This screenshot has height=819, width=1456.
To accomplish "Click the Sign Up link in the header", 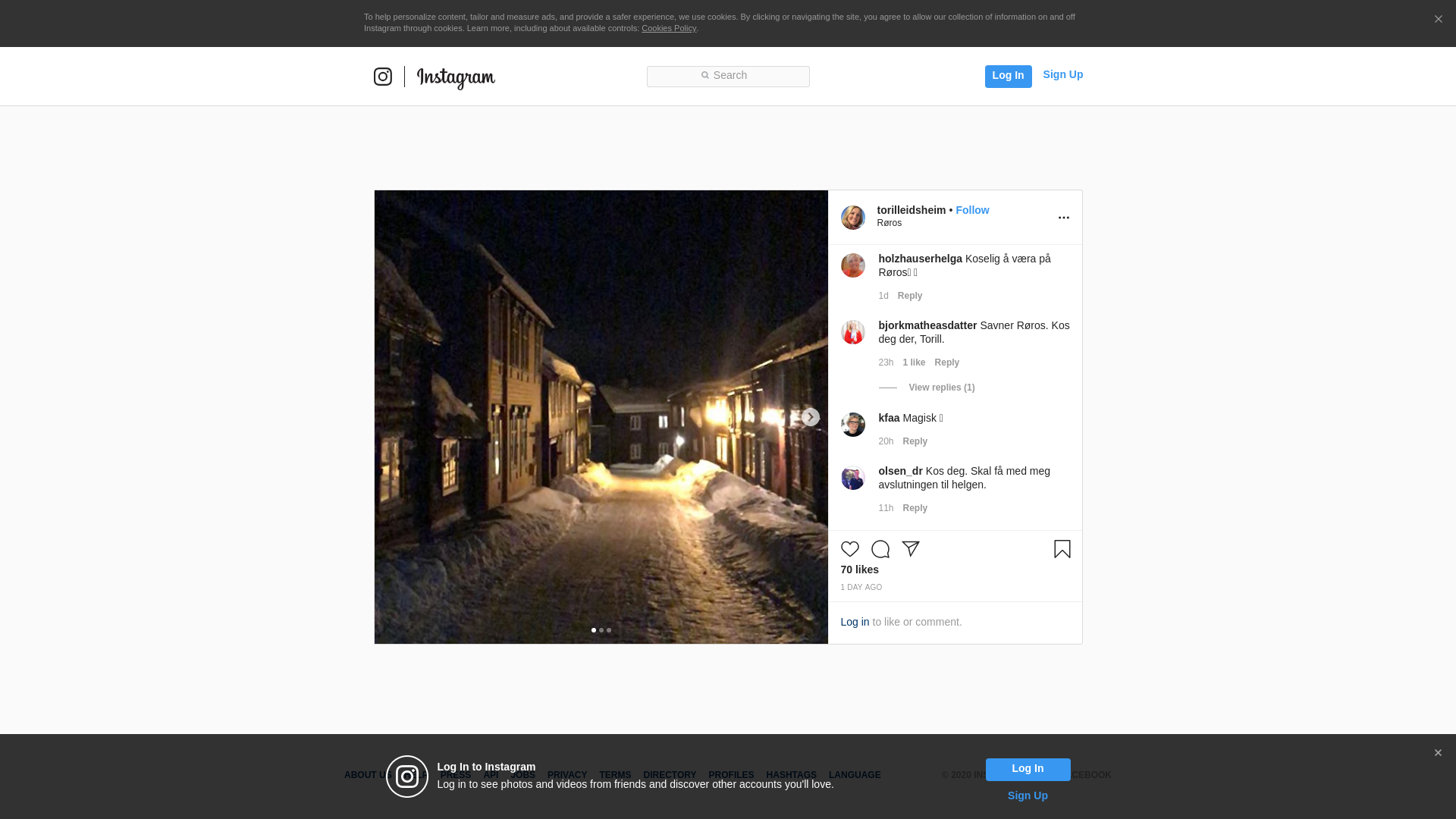I will click(1062, 74).
